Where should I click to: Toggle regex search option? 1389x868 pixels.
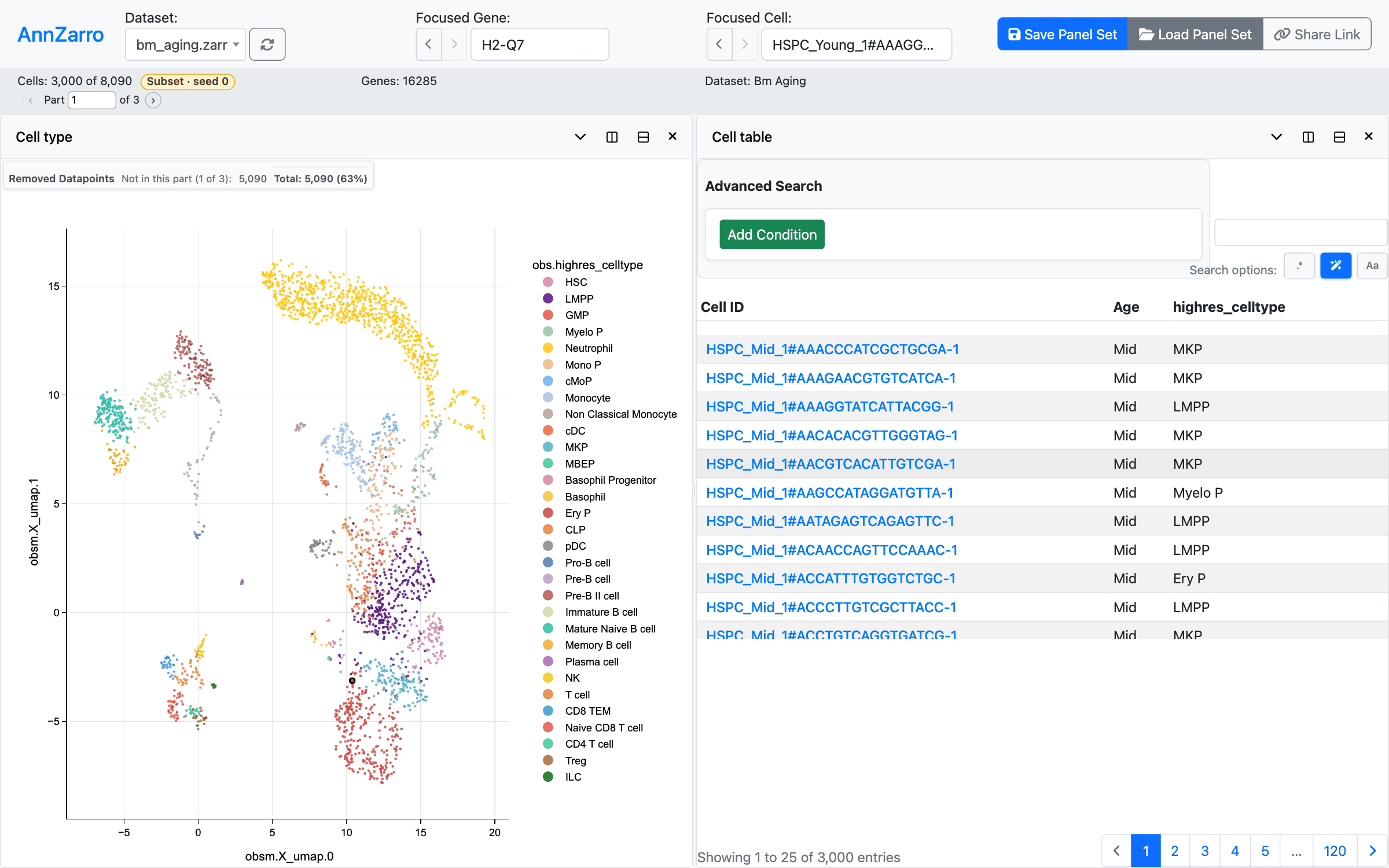coord(1299,266)
